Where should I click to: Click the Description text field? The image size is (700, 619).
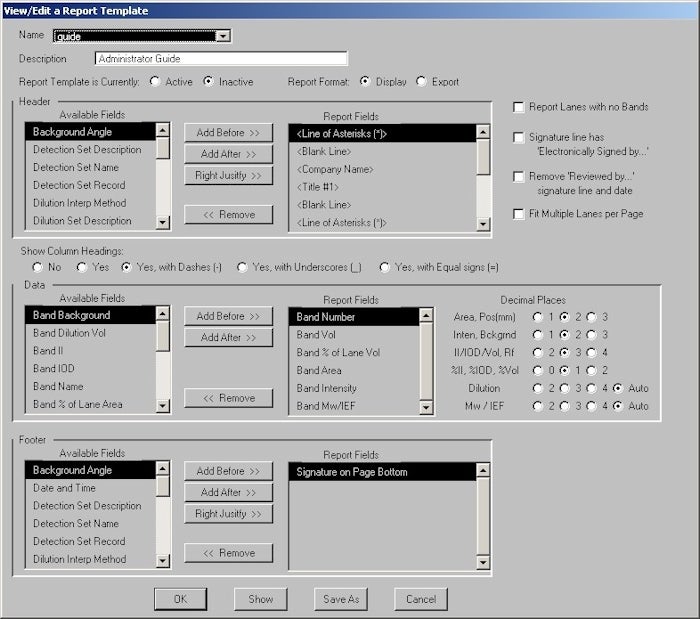tap(221, 59)
